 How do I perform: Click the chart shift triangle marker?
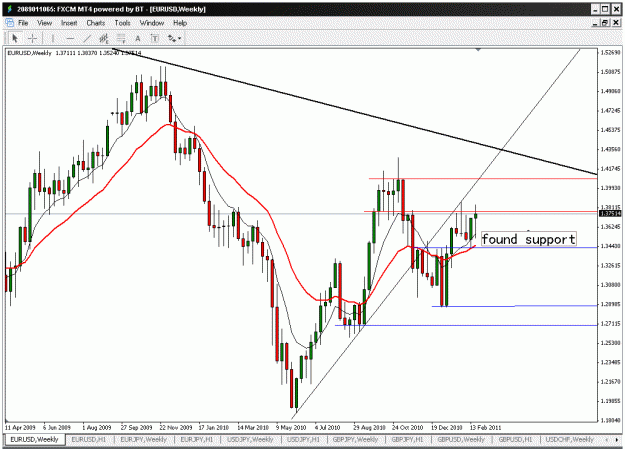(x=478, y=49)
